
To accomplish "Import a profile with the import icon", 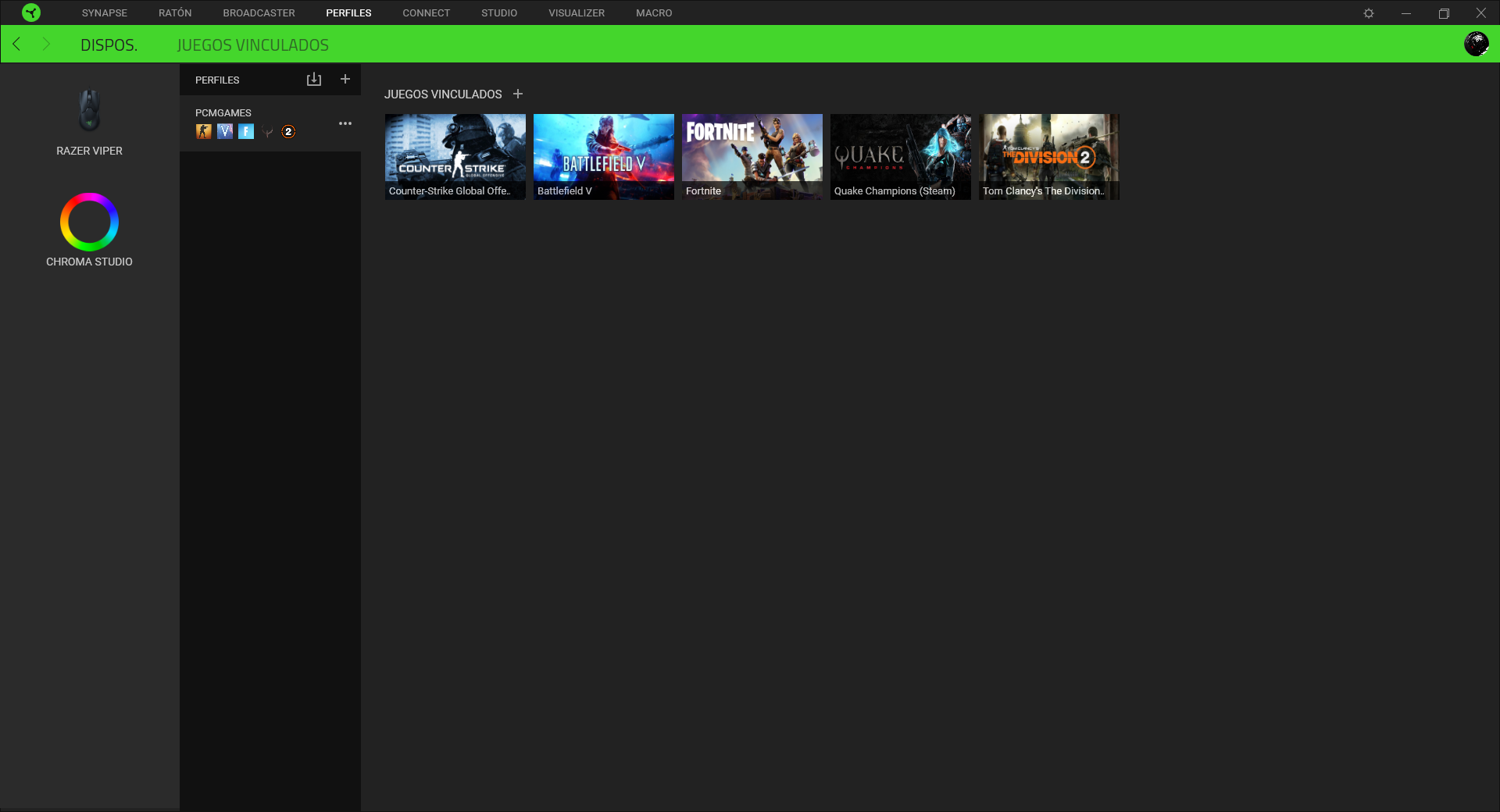I will click(314, 80).
